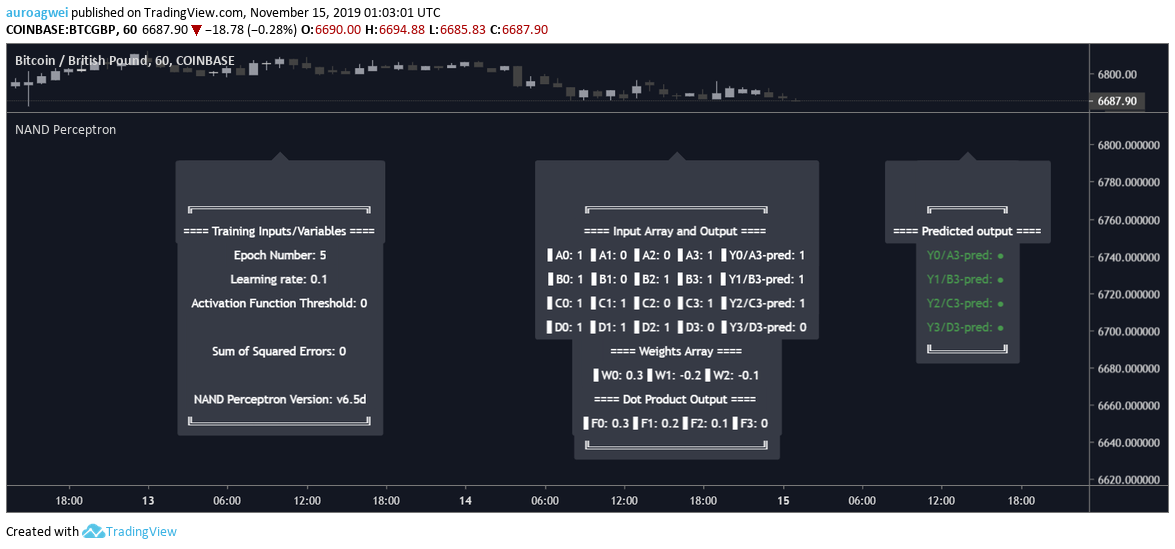
Task: Click the W0: 0.3 weight value
Action: pos(617,375)
